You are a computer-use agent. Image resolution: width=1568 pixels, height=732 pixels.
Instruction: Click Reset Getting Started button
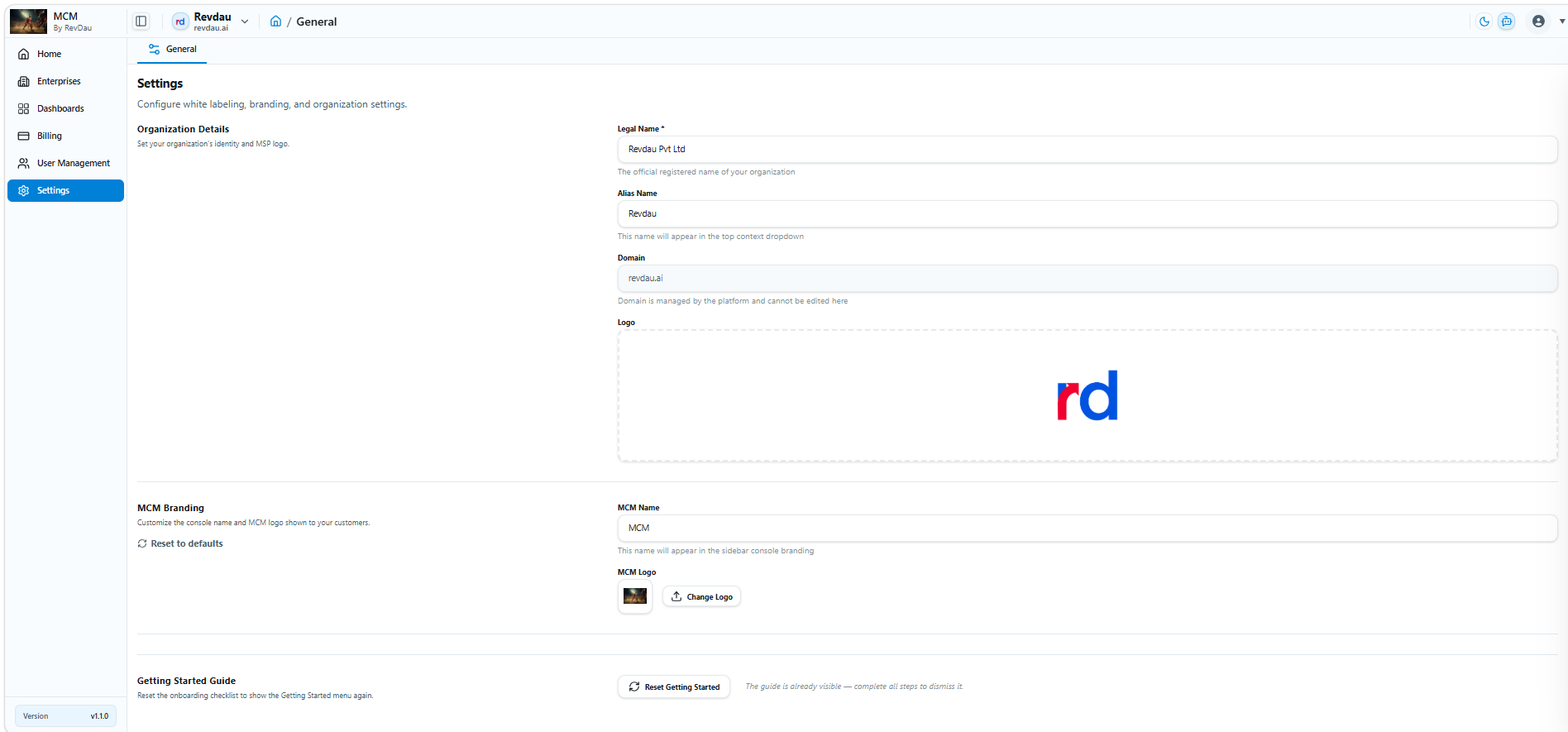tap(673, 687)
